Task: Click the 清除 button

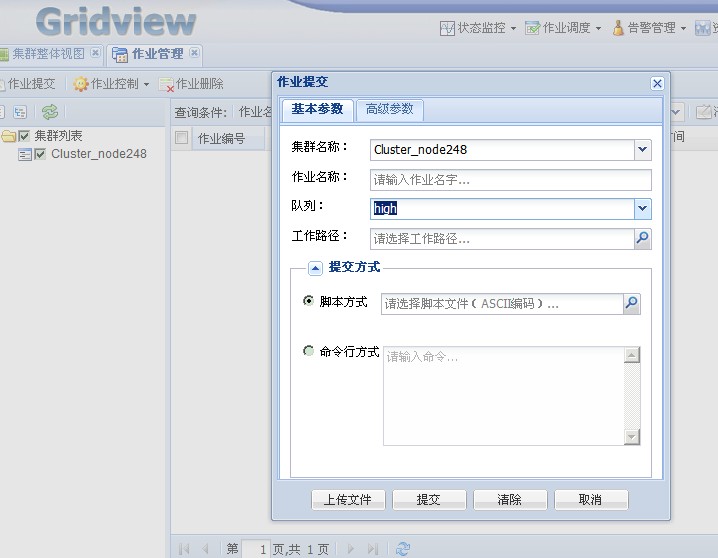Action: pyautogui.click(x=510, y=499)
